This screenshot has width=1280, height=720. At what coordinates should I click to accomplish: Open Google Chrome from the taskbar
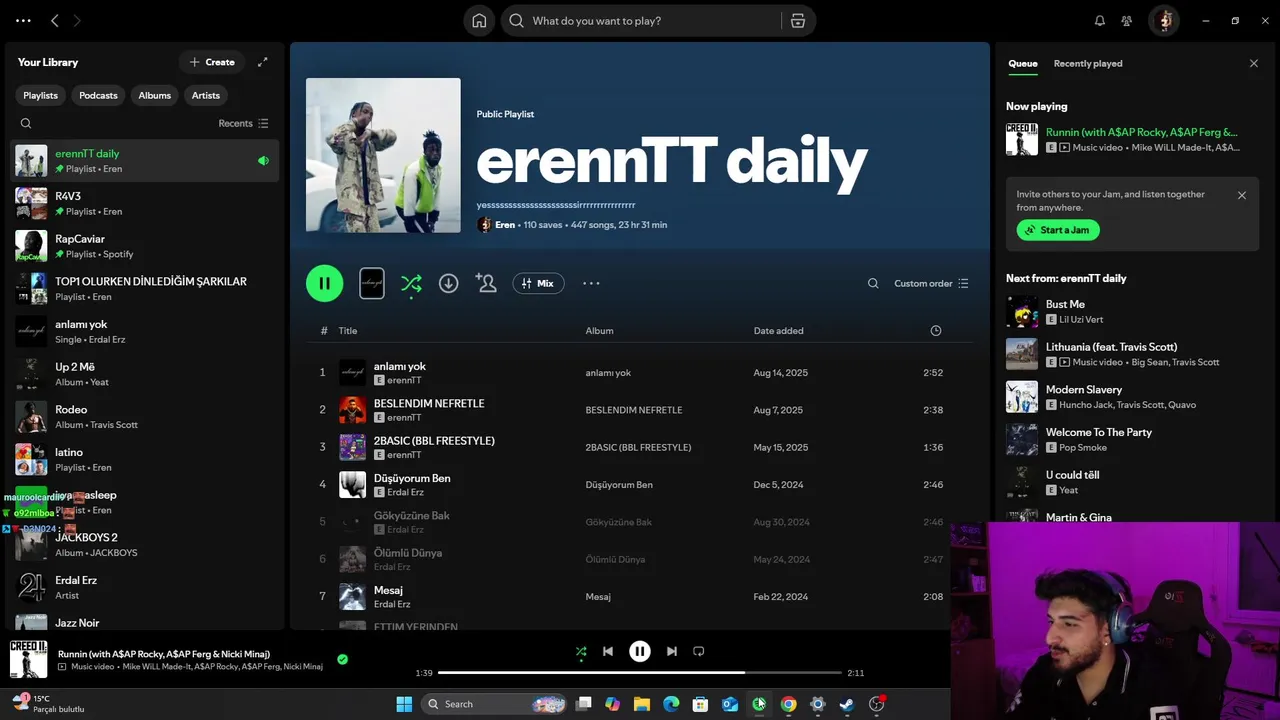[x=789, y=704]
